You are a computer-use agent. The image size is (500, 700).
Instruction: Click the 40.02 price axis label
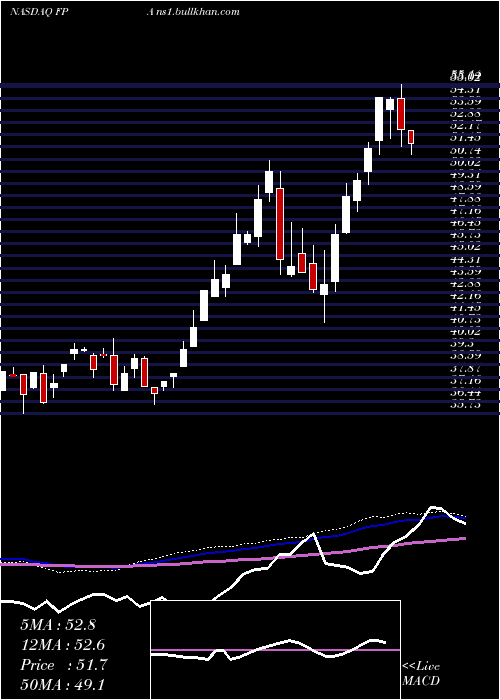click(x=465, y=332)
